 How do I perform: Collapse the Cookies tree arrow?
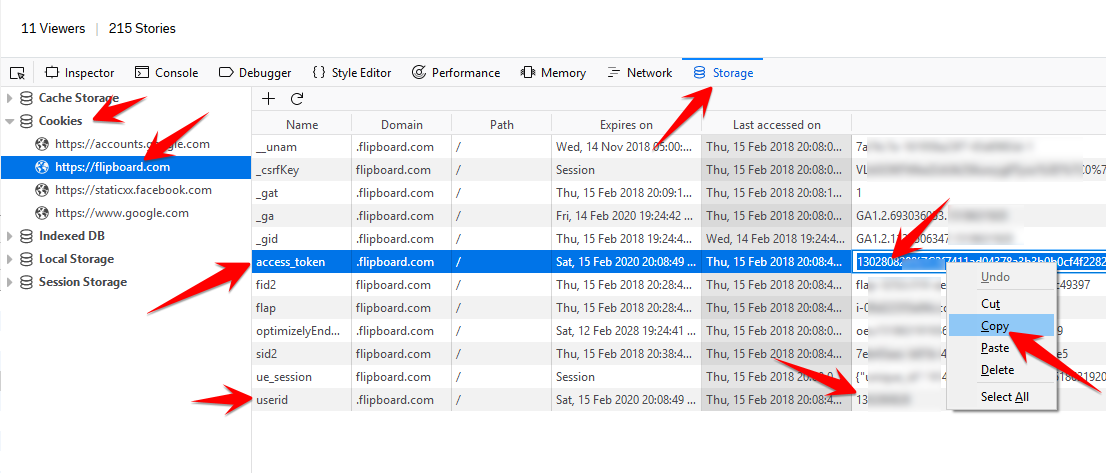(9, 121)
